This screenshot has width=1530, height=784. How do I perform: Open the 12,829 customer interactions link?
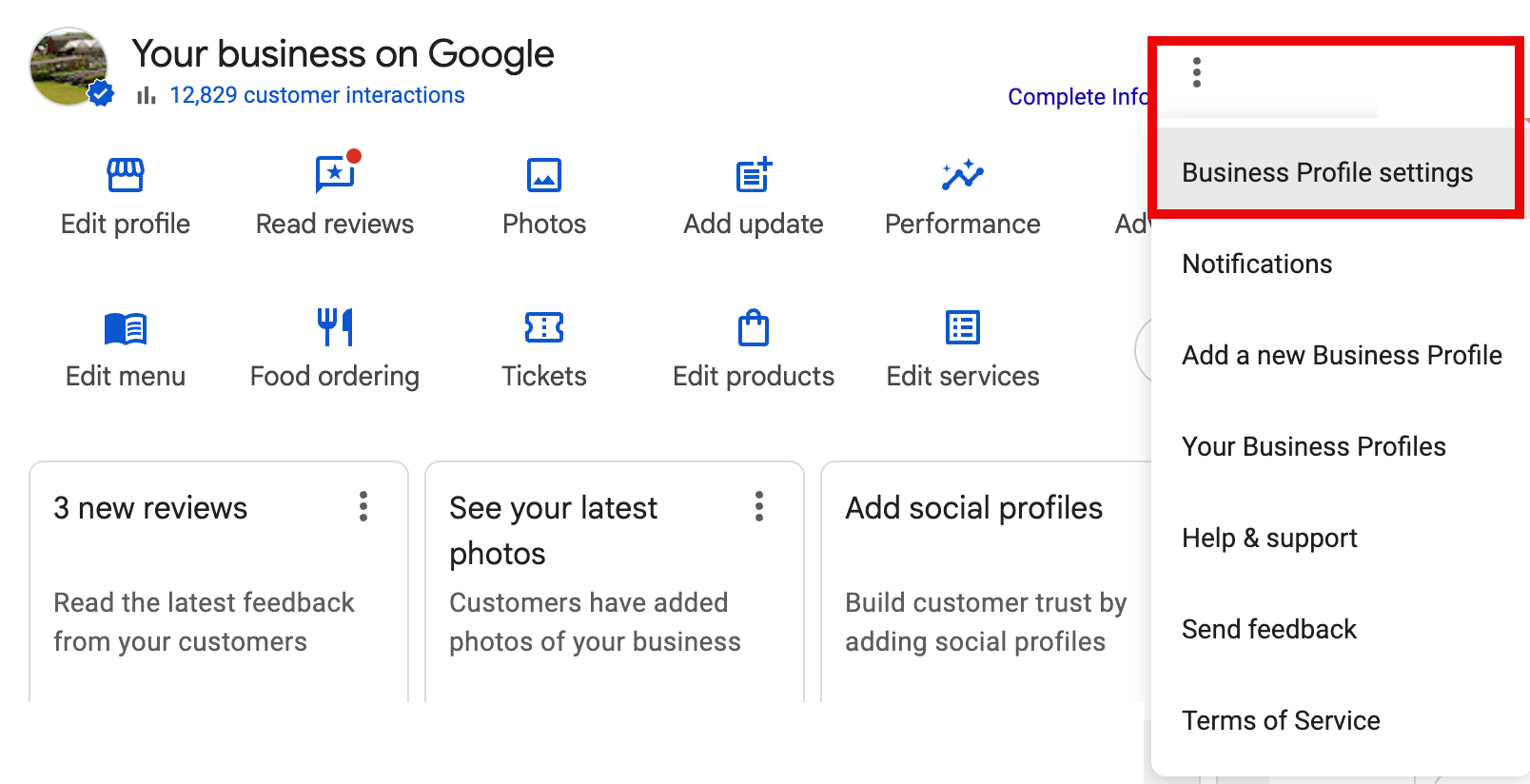[318, 95]
